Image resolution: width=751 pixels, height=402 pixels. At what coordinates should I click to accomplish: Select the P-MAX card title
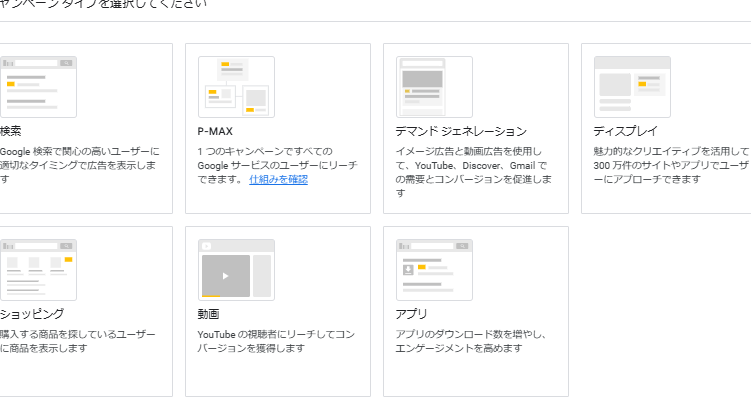point(215,131)
